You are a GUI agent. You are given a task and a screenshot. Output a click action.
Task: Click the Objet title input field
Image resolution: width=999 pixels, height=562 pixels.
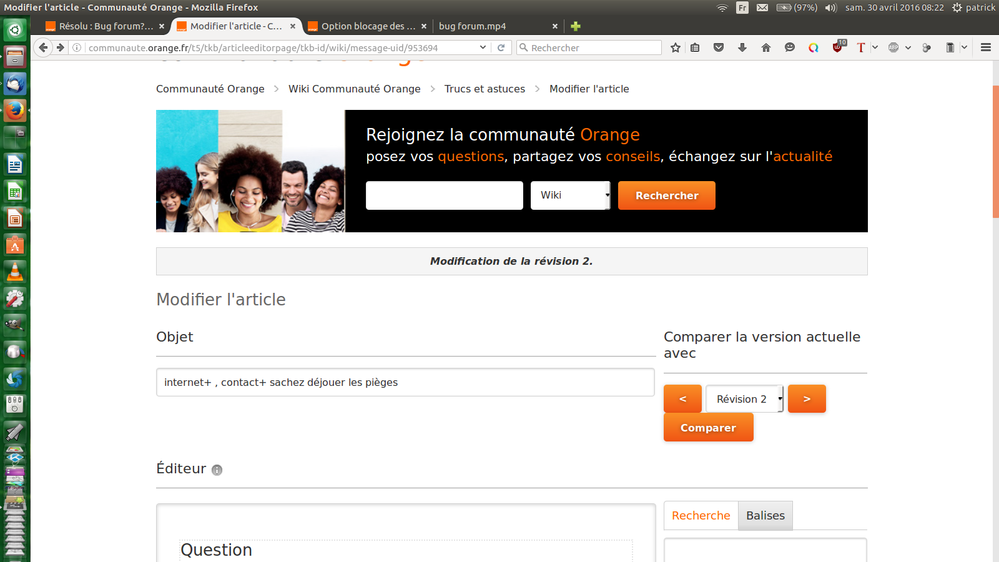[405, 382]
